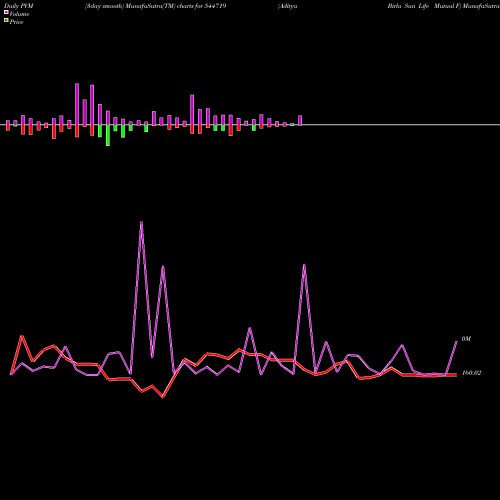
Task: Click the '160.02' price value label
Action: click(471, 373)
